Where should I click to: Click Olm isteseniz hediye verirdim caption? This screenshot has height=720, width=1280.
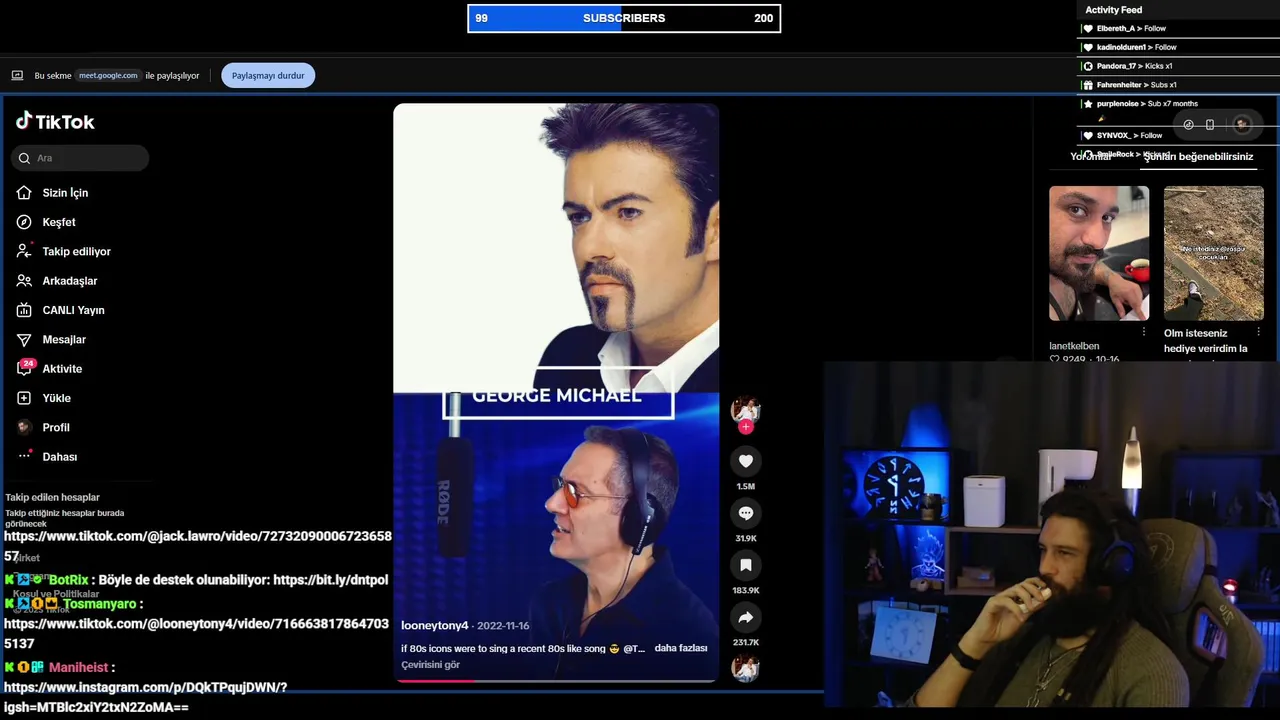coord(1206,341)
